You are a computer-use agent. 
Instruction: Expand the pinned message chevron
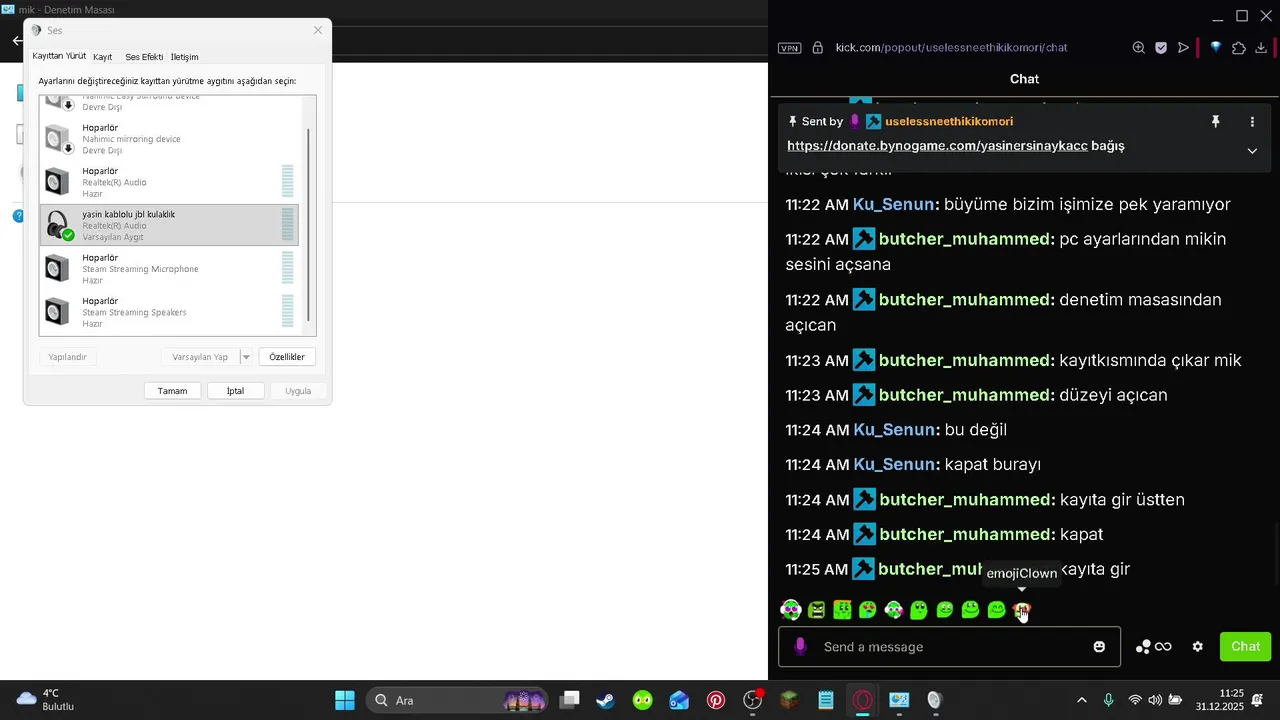click(x=1252, y=151)
